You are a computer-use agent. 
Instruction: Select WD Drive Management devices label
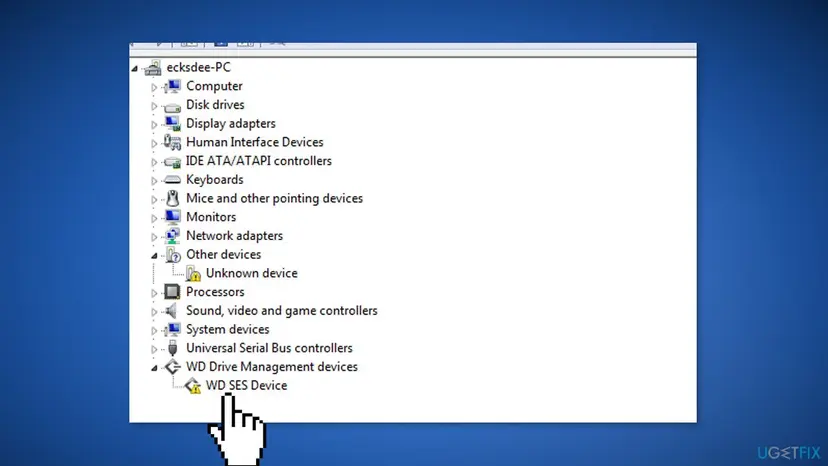tap(272, 367)
